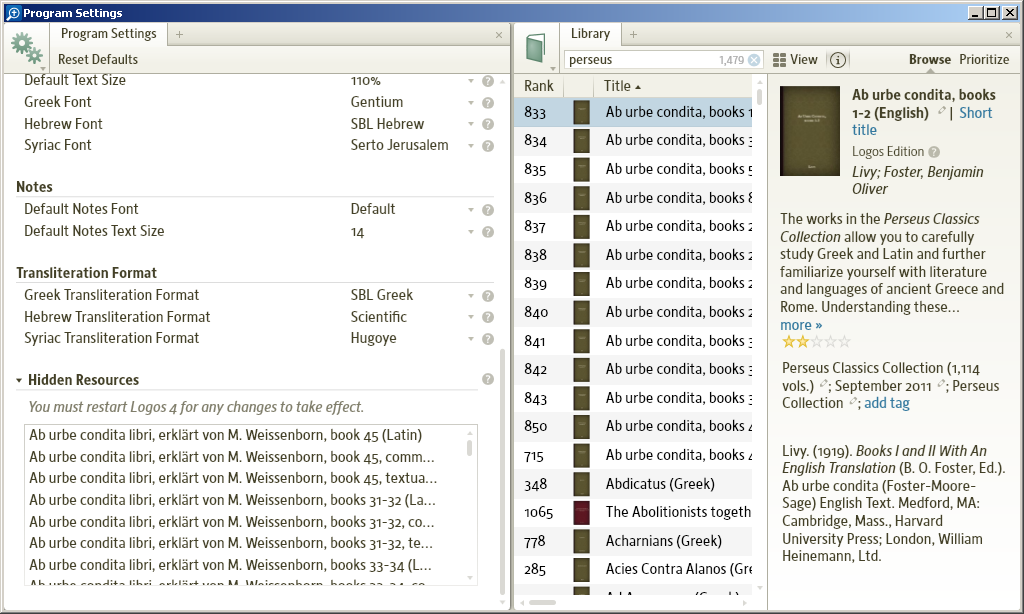Select Acharnians (Greek) in library list
1024x614 pixels.
[633, 541]
